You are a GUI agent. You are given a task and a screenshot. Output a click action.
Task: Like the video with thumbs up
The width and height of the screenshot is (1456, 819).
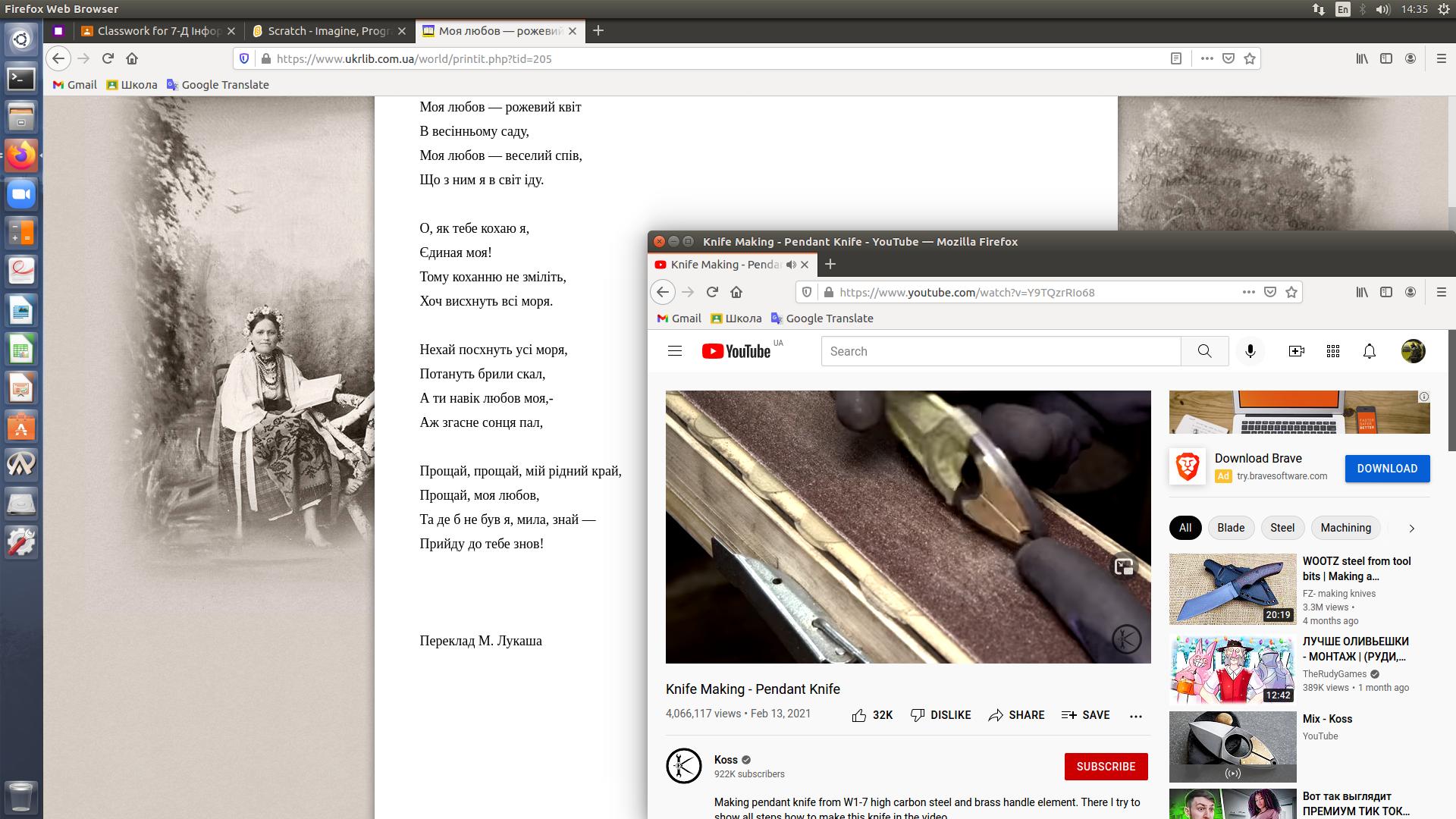(x=858, y=715)
